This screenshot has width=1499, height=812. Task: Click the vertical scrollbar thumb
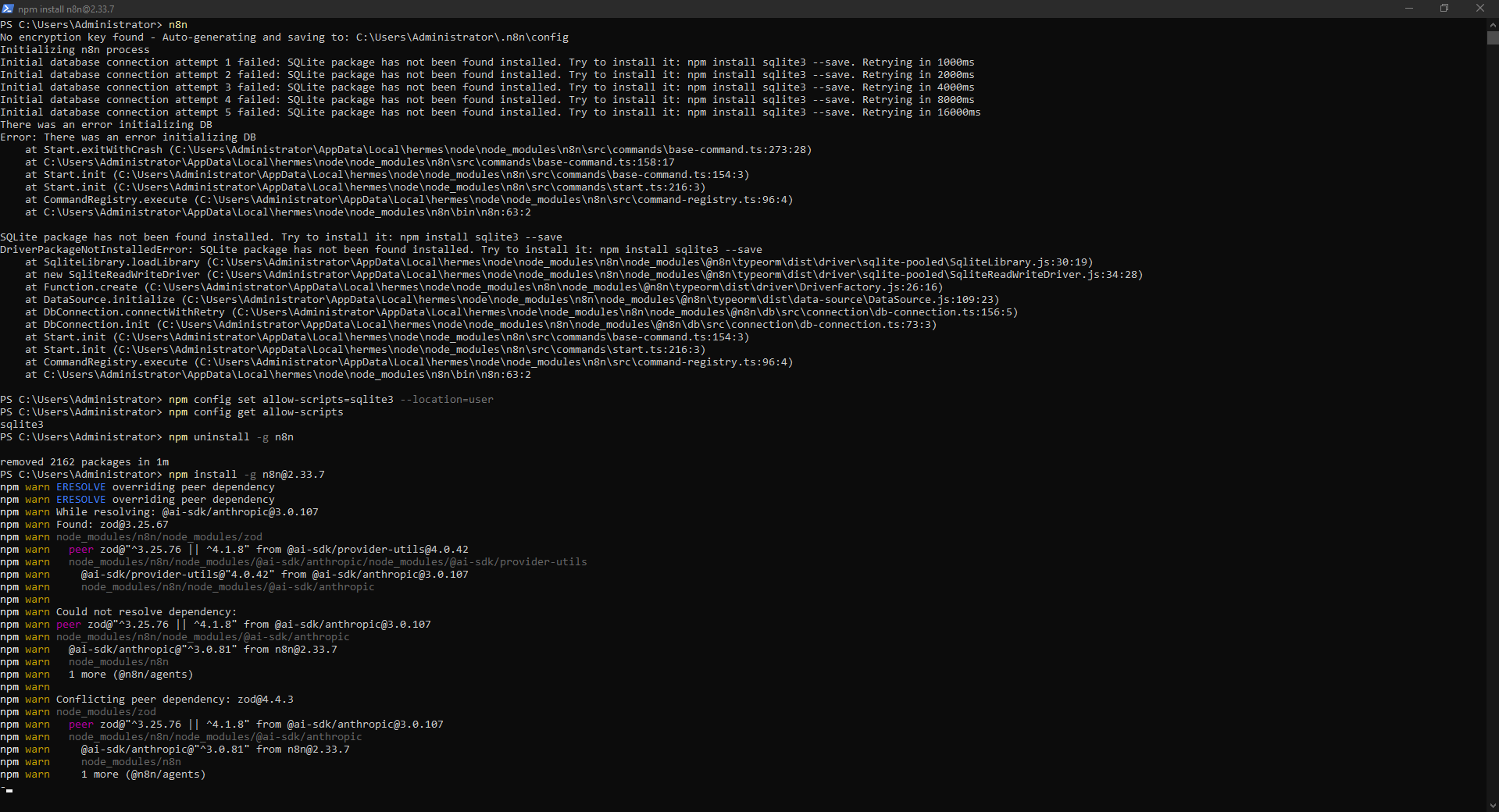coord(1493,37)
